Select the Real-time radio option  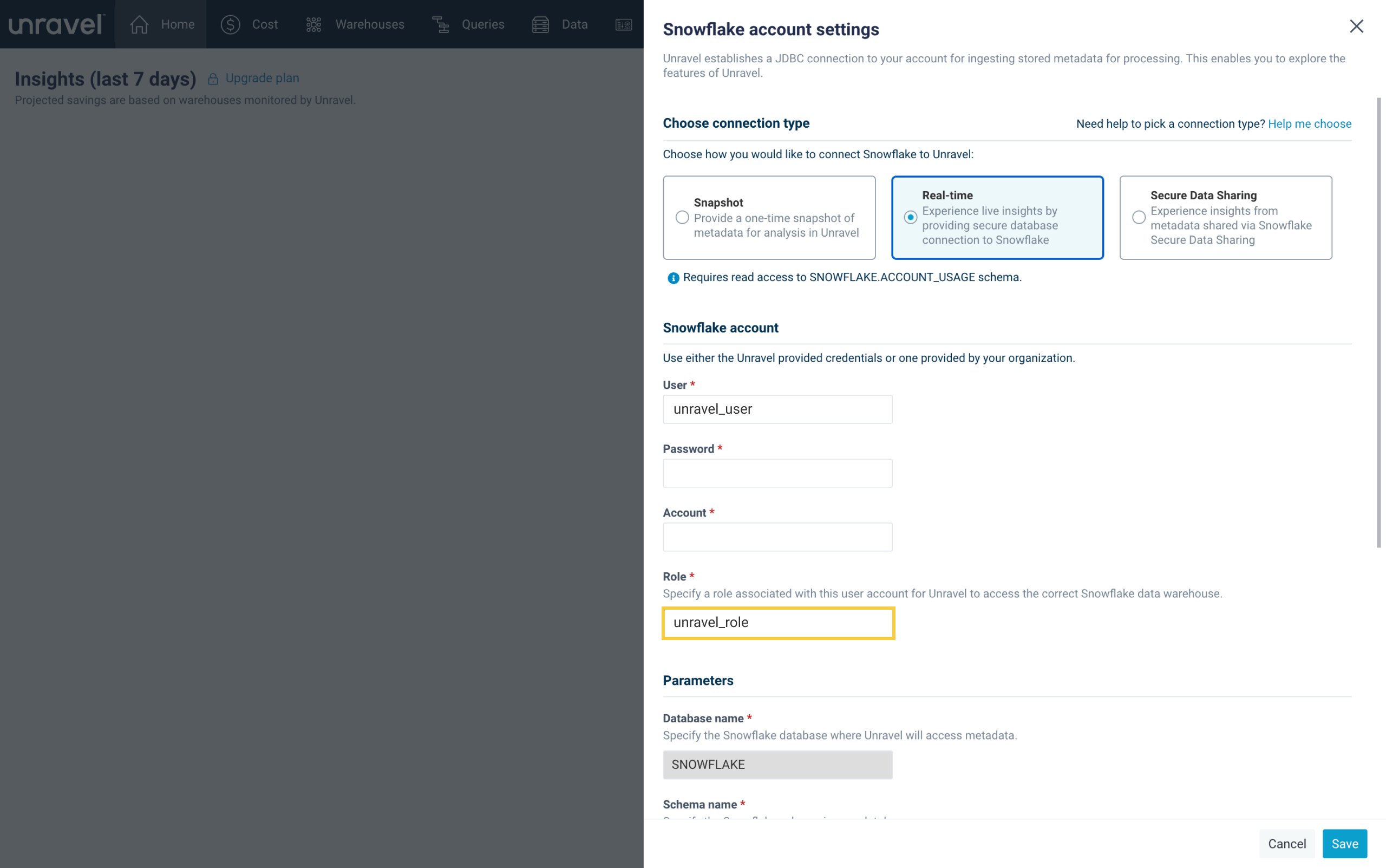pyautogui.click(x=910, y=218)
